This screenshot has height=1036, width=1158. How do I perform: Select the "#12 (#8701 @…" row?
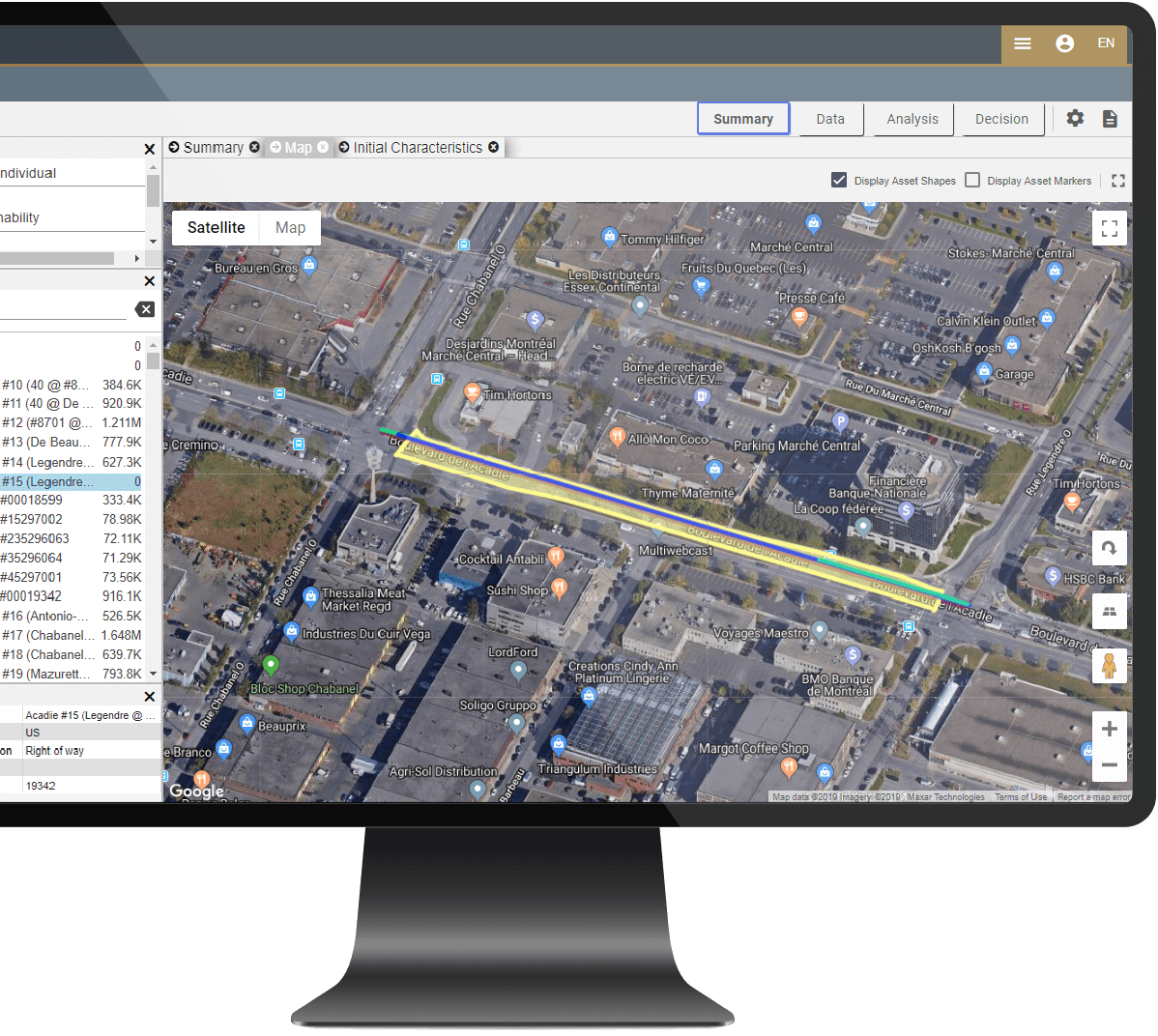pos(71,423)
